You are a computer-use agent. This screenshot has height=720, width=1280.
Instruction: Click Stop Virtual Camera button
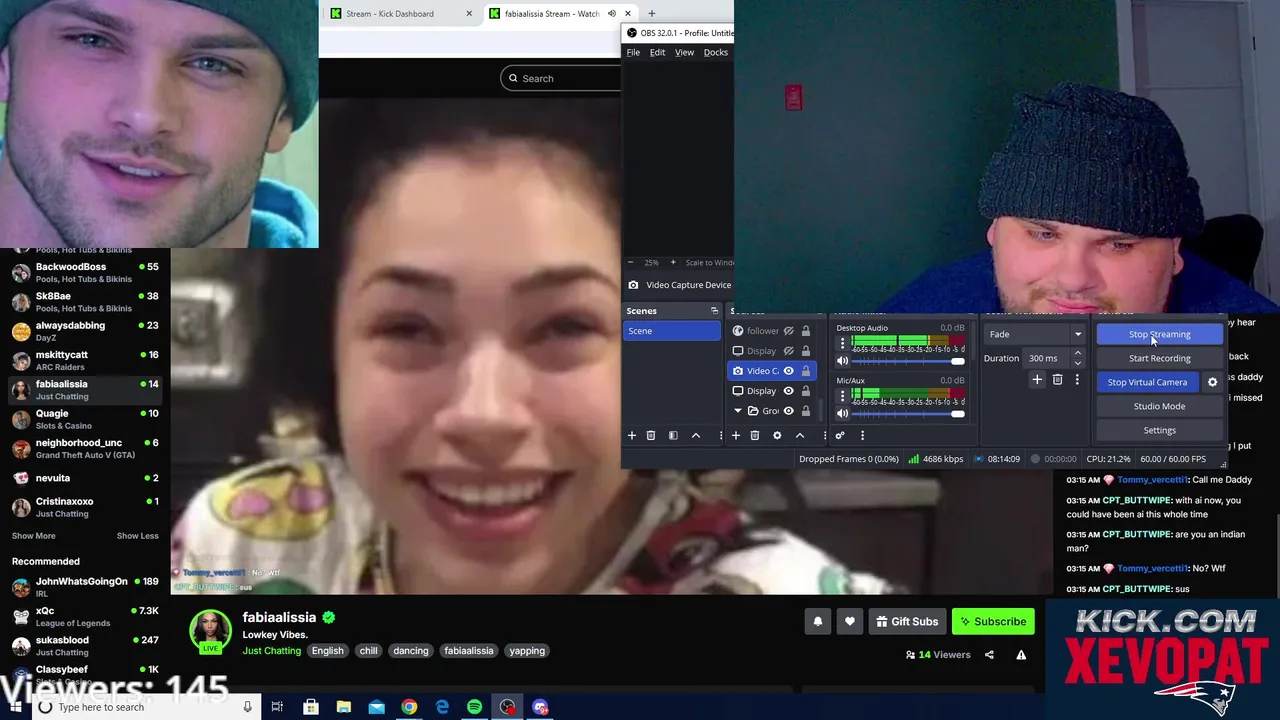coord(1147,382)
